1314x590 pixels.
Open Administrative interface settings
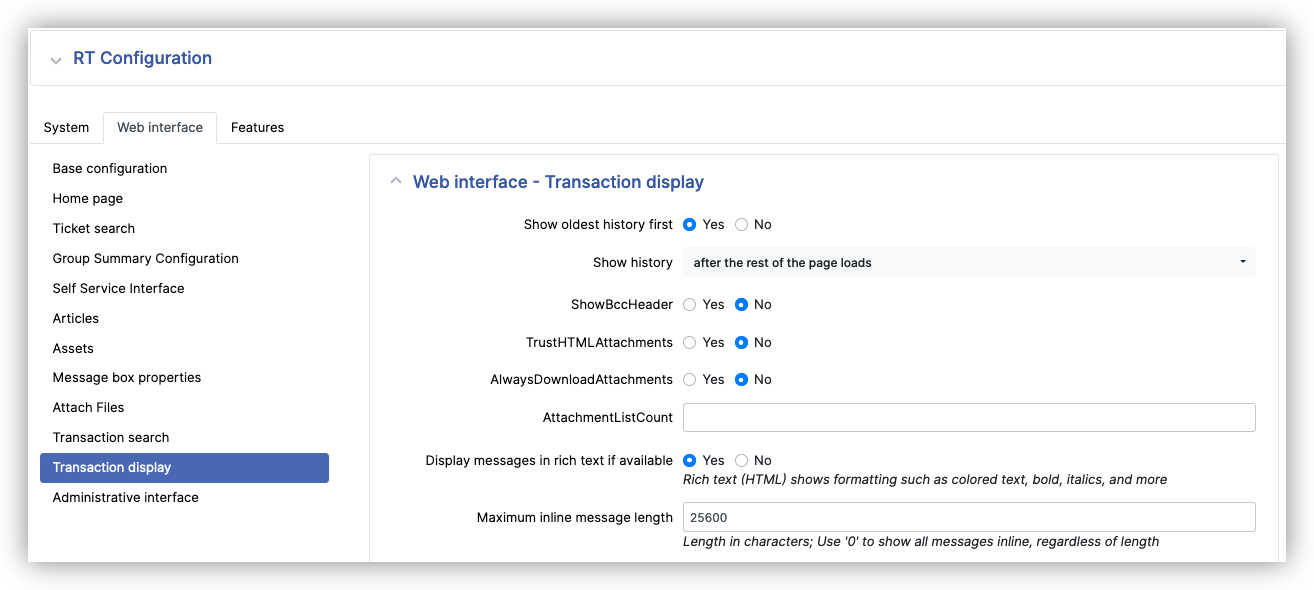tap(125, 497)
